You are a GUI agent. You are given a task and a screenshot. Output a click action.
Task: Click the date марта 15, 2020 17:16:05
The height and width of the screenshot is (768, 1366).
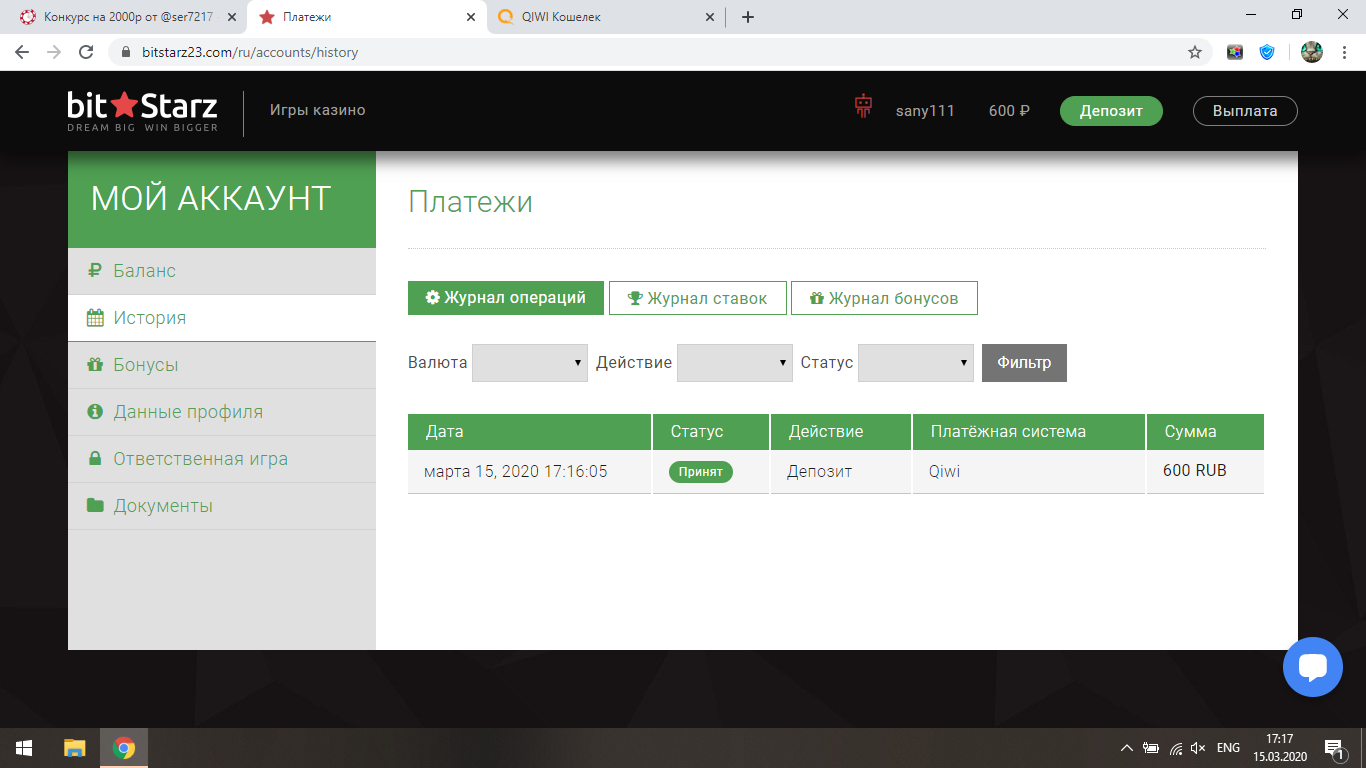point(516,471)
